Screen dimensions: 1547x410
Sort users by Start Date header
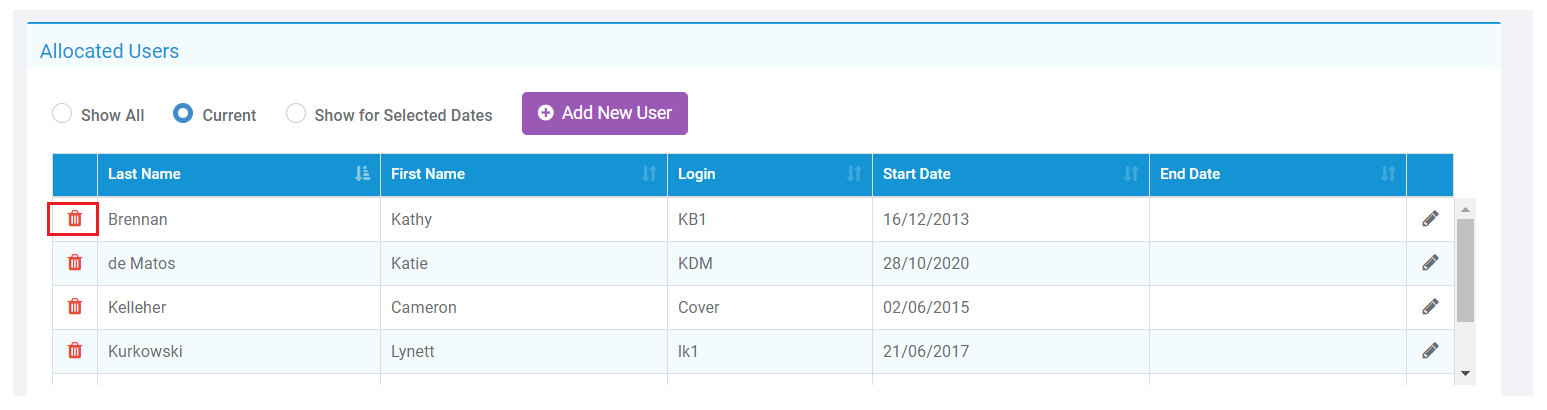[1130, 174]
